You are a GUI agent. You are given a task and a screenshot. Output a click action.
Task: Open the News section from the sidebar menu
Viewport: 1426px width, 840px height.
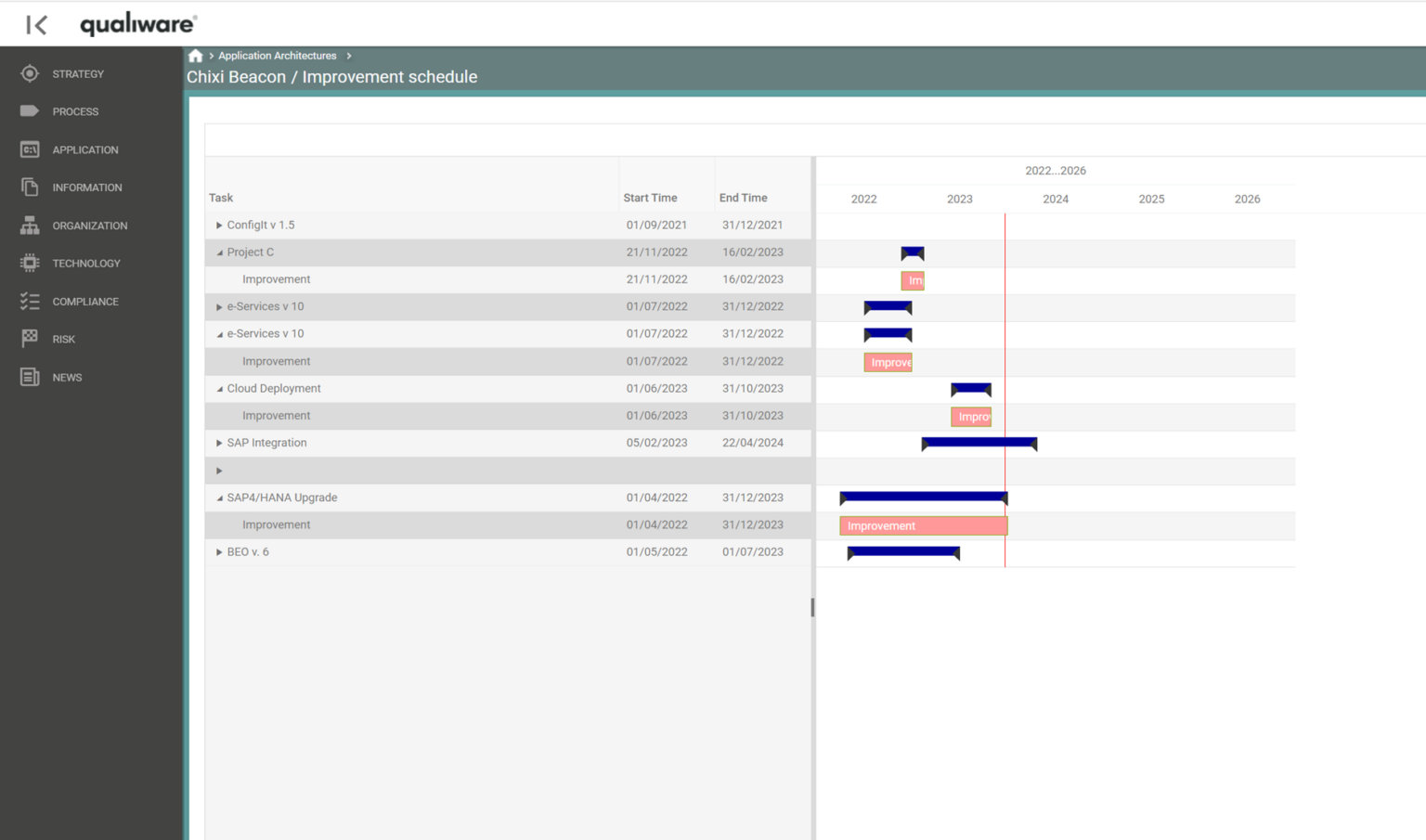[x=29, y=377]
